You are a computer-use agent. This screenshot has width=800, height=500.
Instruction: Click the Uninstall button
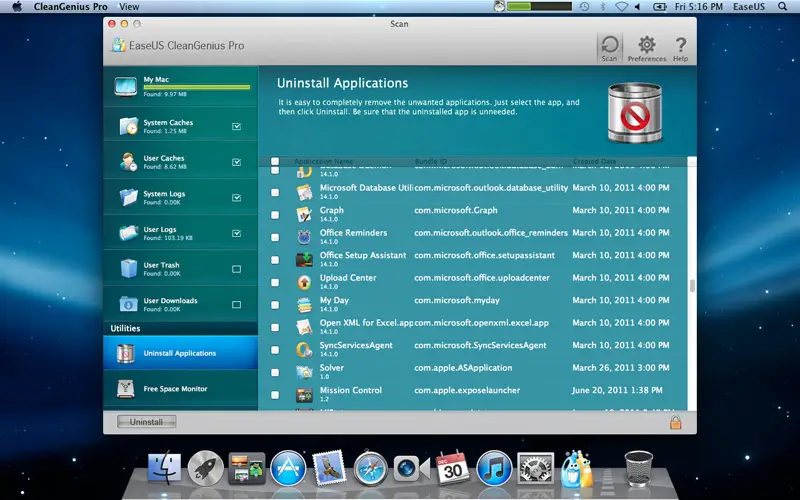point(146,422)
